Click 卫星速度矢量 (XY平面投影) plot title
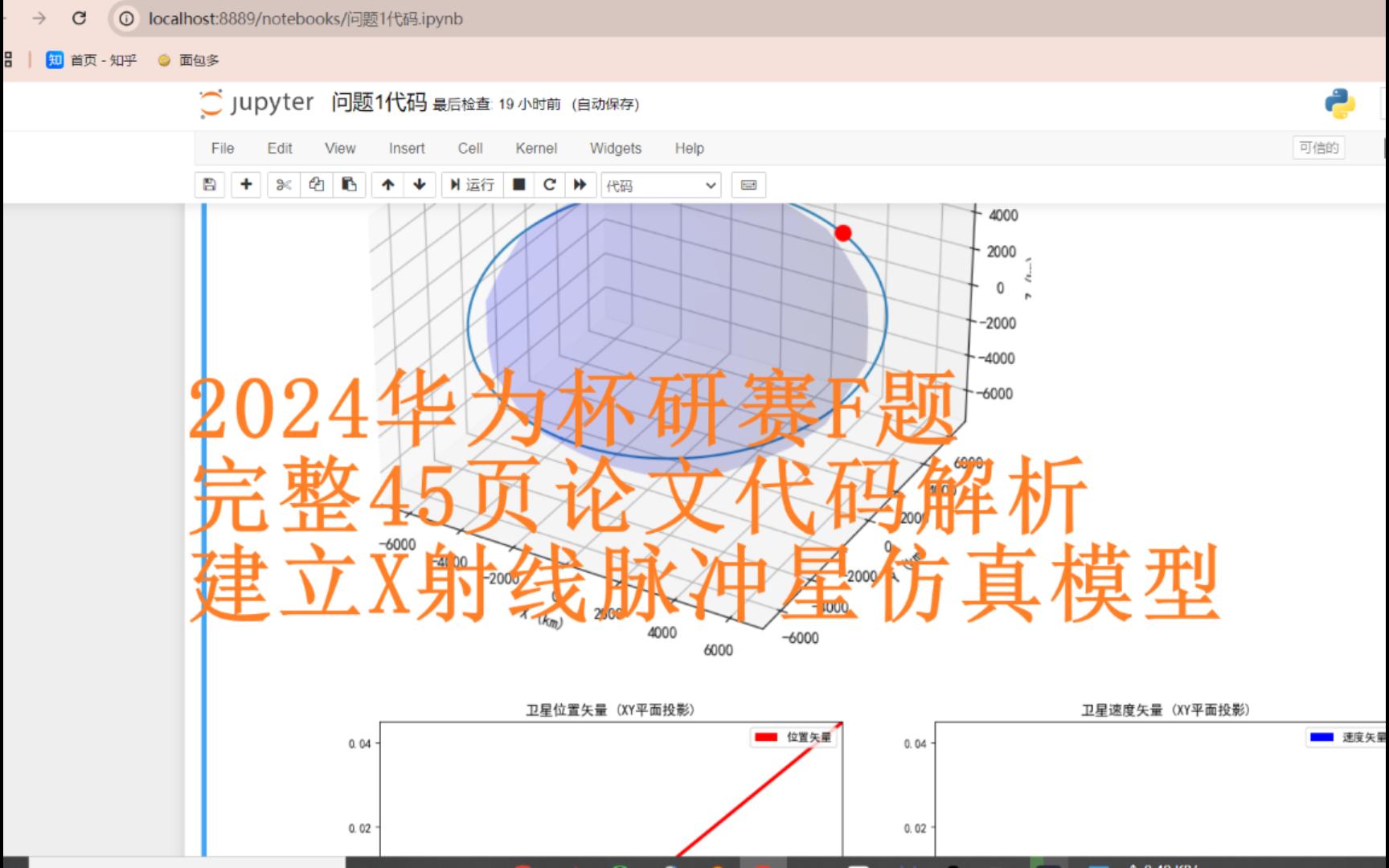Image resolution: width=1389 pixels, height=868 pixels. [x=1166, y=710]
